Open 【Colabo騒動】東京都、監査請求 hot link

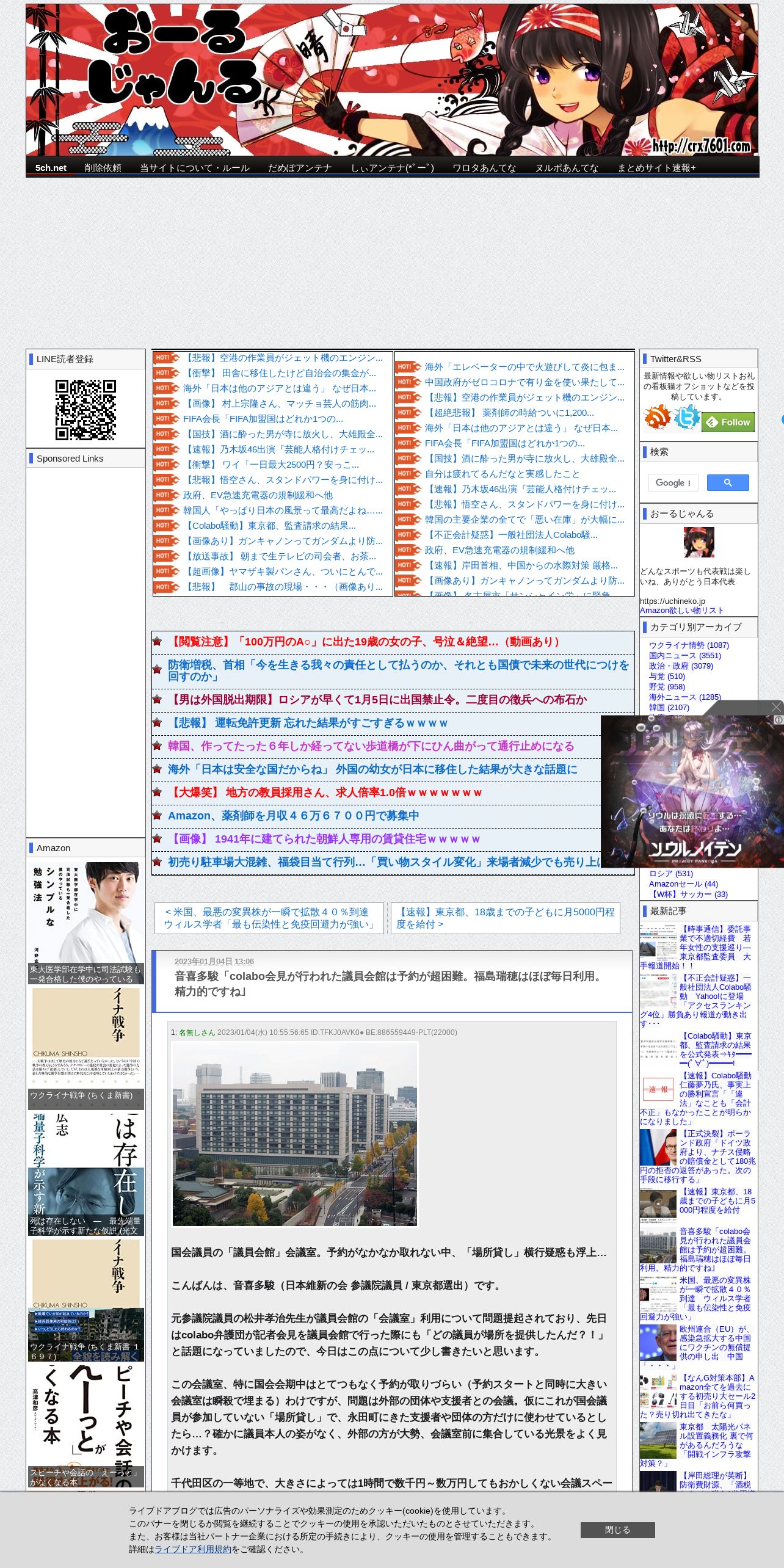click(269, 526)
